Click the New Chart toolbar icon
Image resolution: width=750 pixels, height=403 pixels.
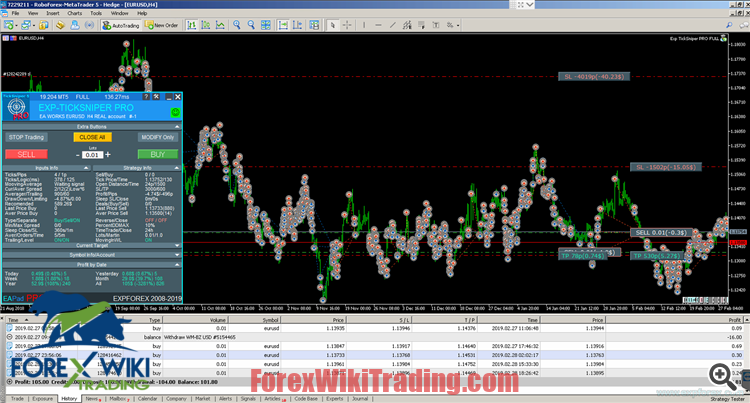click(9, 25)
